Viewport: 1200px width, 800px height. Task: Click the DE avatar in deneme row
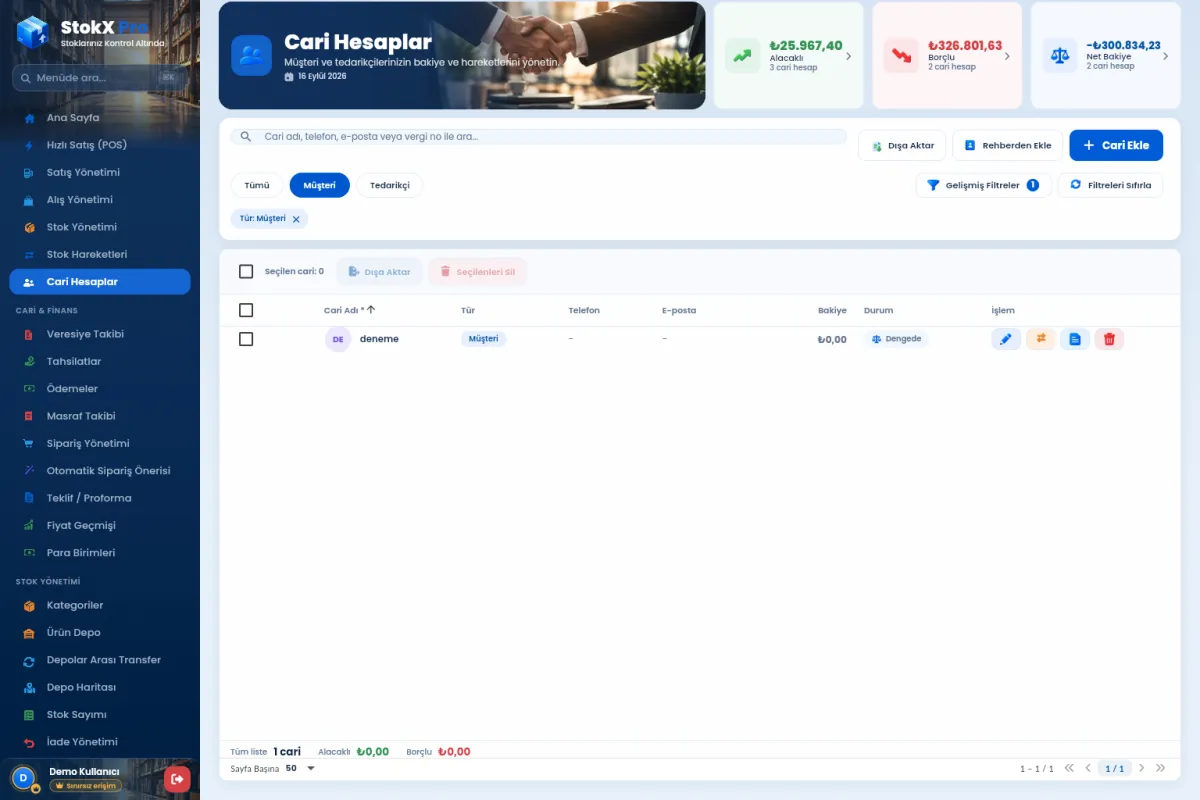338,339
